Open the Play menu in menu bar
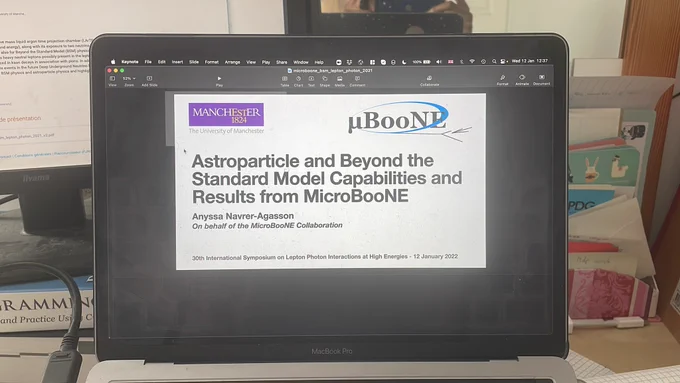 [x=266, y=62]
